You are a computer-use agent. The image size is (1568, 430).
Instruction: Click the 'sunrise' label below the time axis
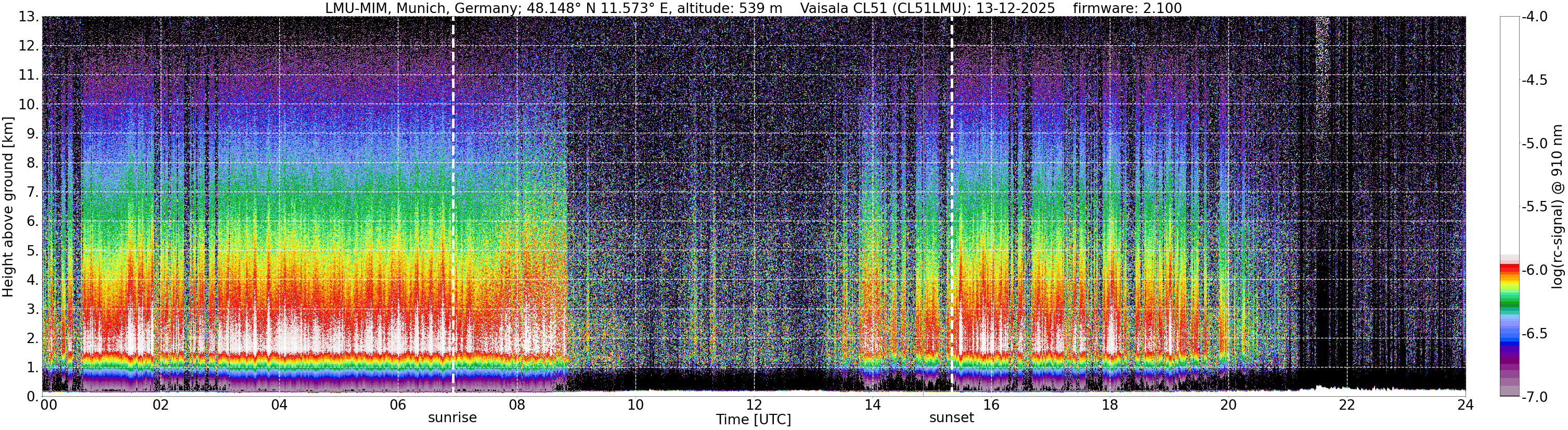click(x=452, y=418)
